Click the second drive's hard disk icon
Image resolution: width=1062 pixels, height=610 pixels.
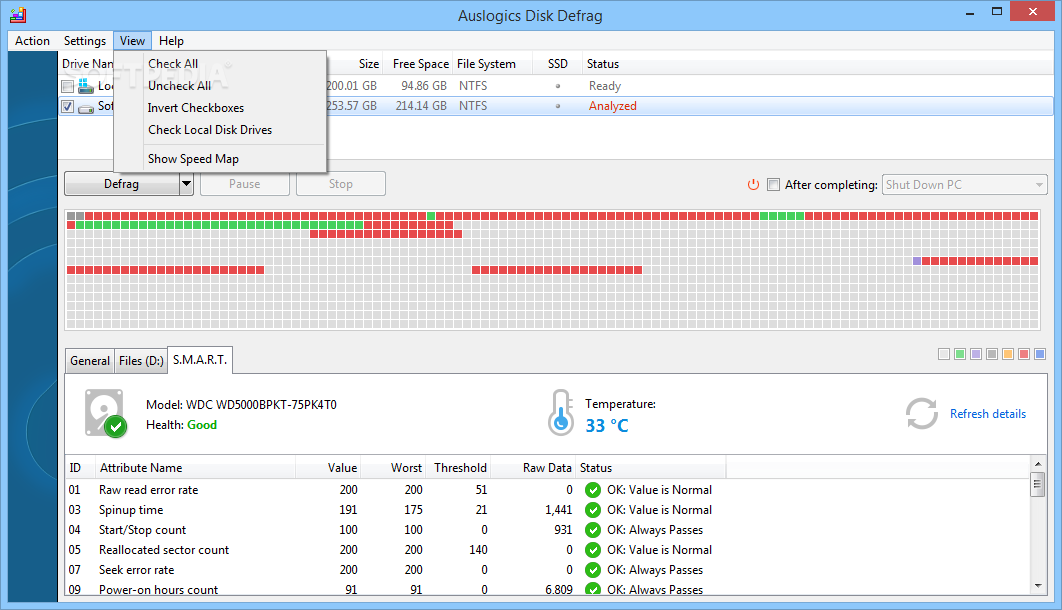click(x=86, y=108)
